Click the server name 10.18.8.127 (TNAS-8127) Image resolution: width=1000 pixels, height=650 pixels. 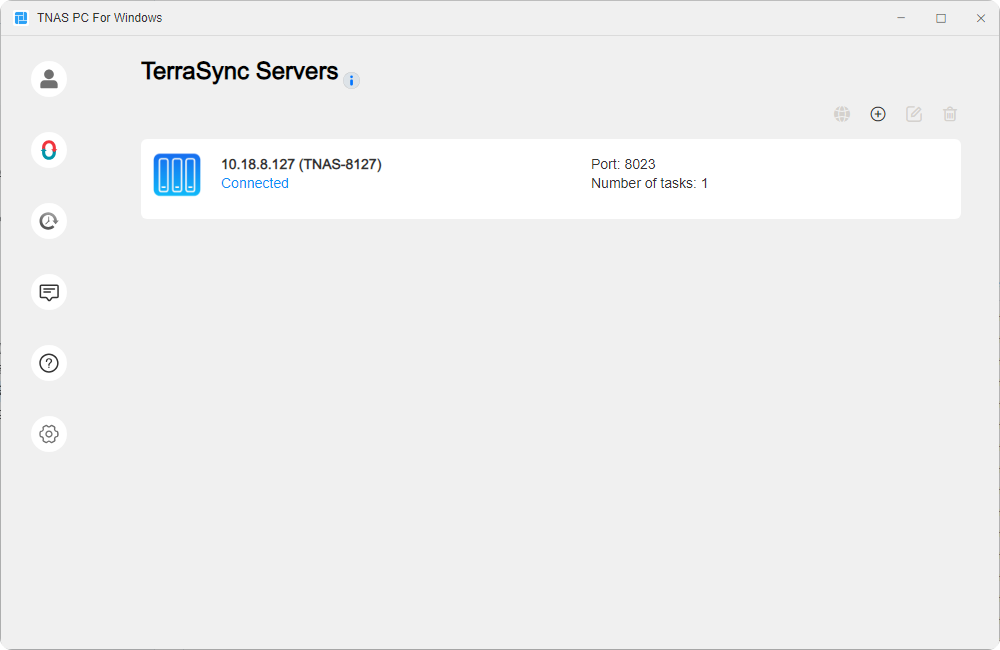pyautogui.click(x=300, y=164)
